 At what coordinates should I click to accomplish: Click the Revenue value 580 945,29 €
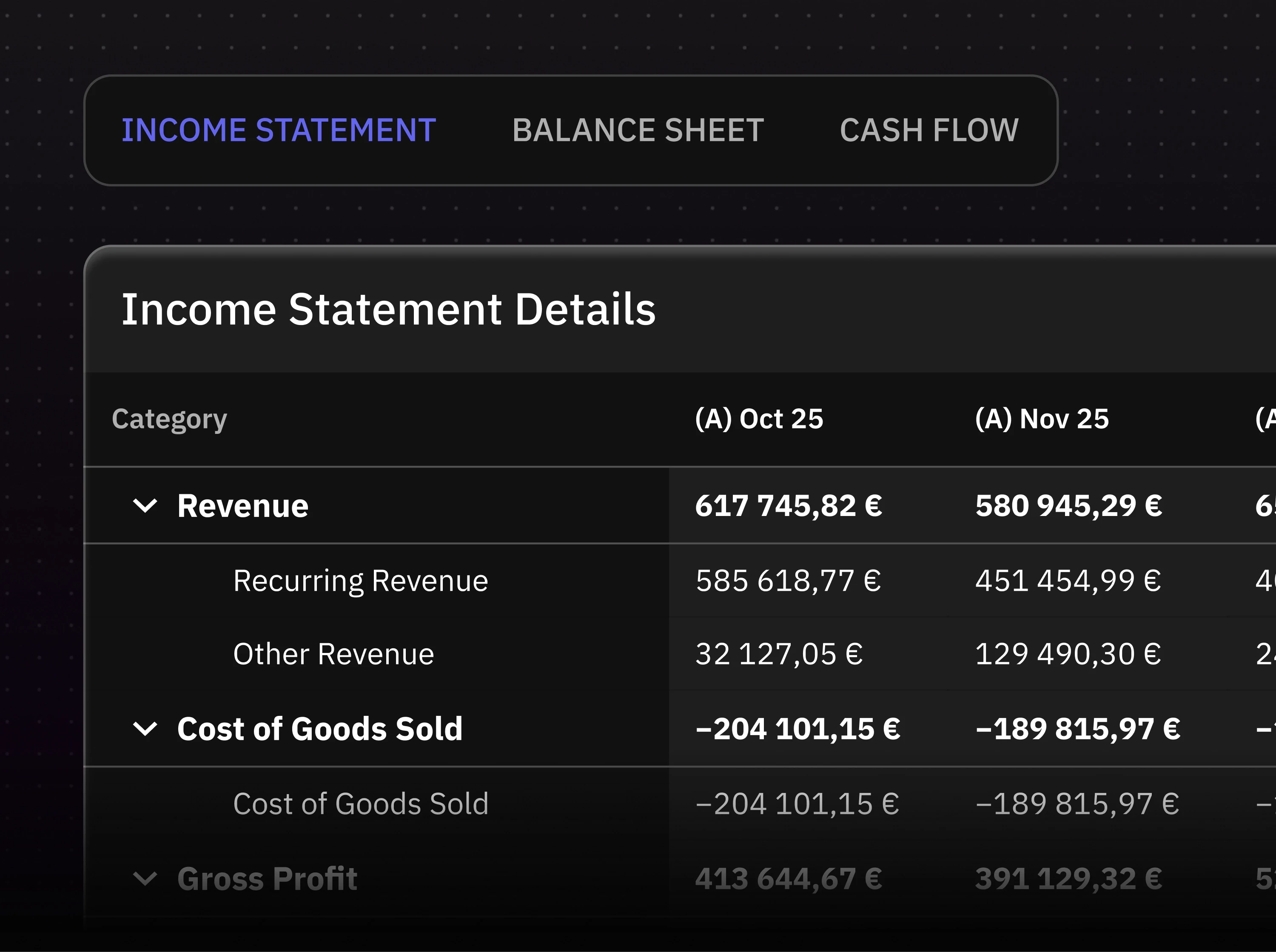(1068, 506)
